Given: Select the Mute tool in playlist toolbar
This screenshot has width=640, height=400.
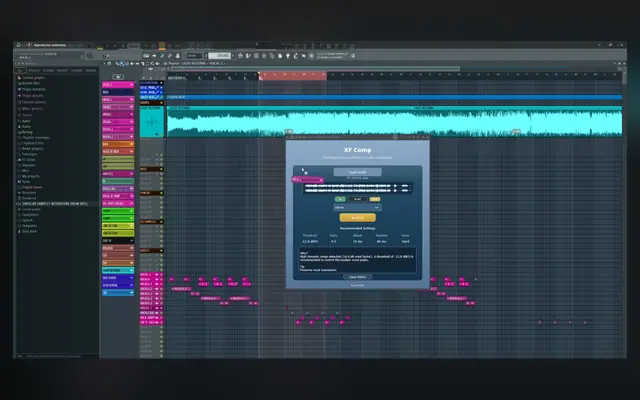Looking at the screenshot, I should 132,64.
